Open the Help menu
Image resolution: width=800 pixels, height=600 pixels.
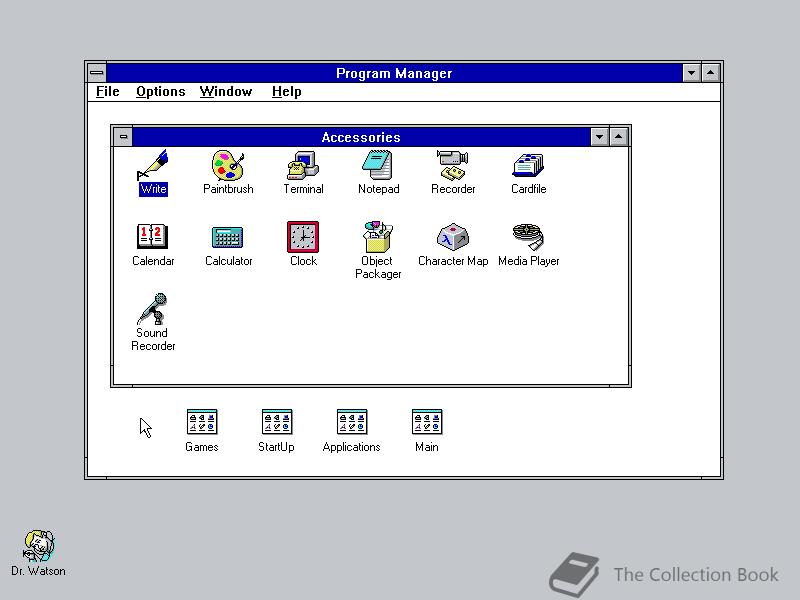click(286, 92)
